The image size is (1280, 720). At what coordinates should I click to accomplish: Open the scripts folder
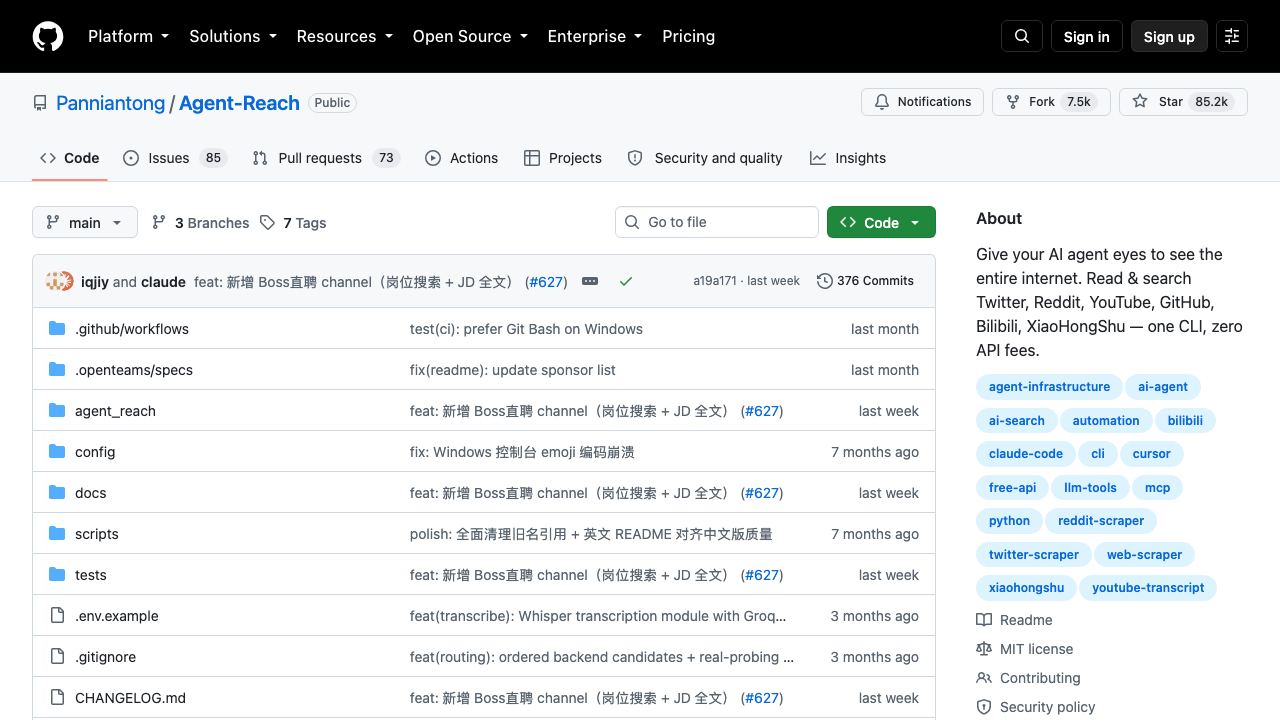tap(97, 534)
